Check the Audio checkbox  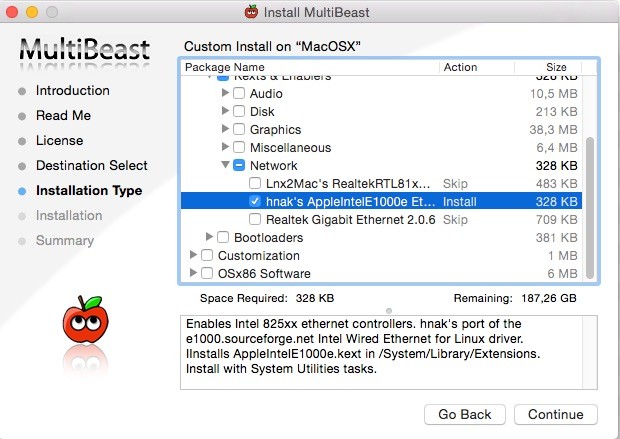(x=239, y=93)
